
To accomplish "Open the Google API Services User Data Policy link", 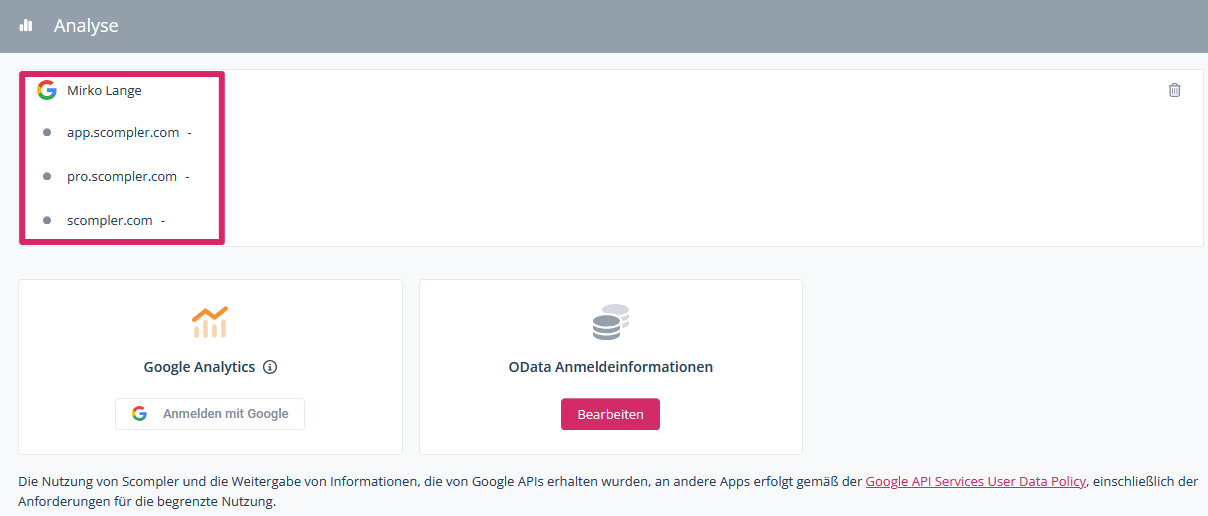I will click(975, 481).
